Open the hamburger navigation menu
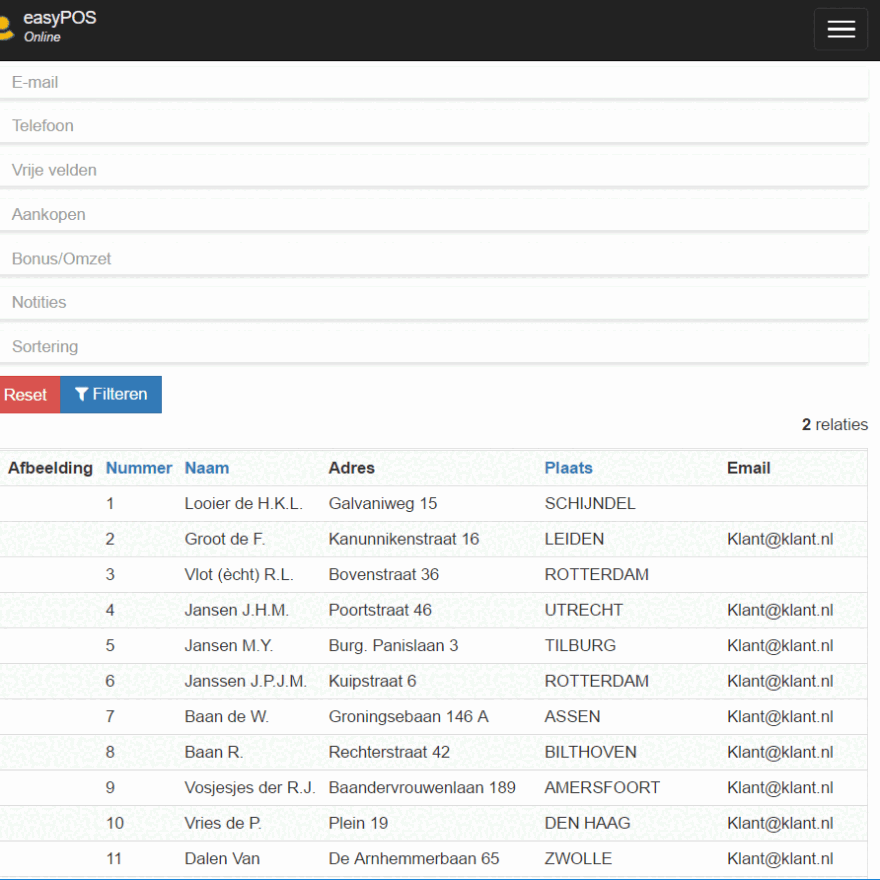 (x=841, y=29)
